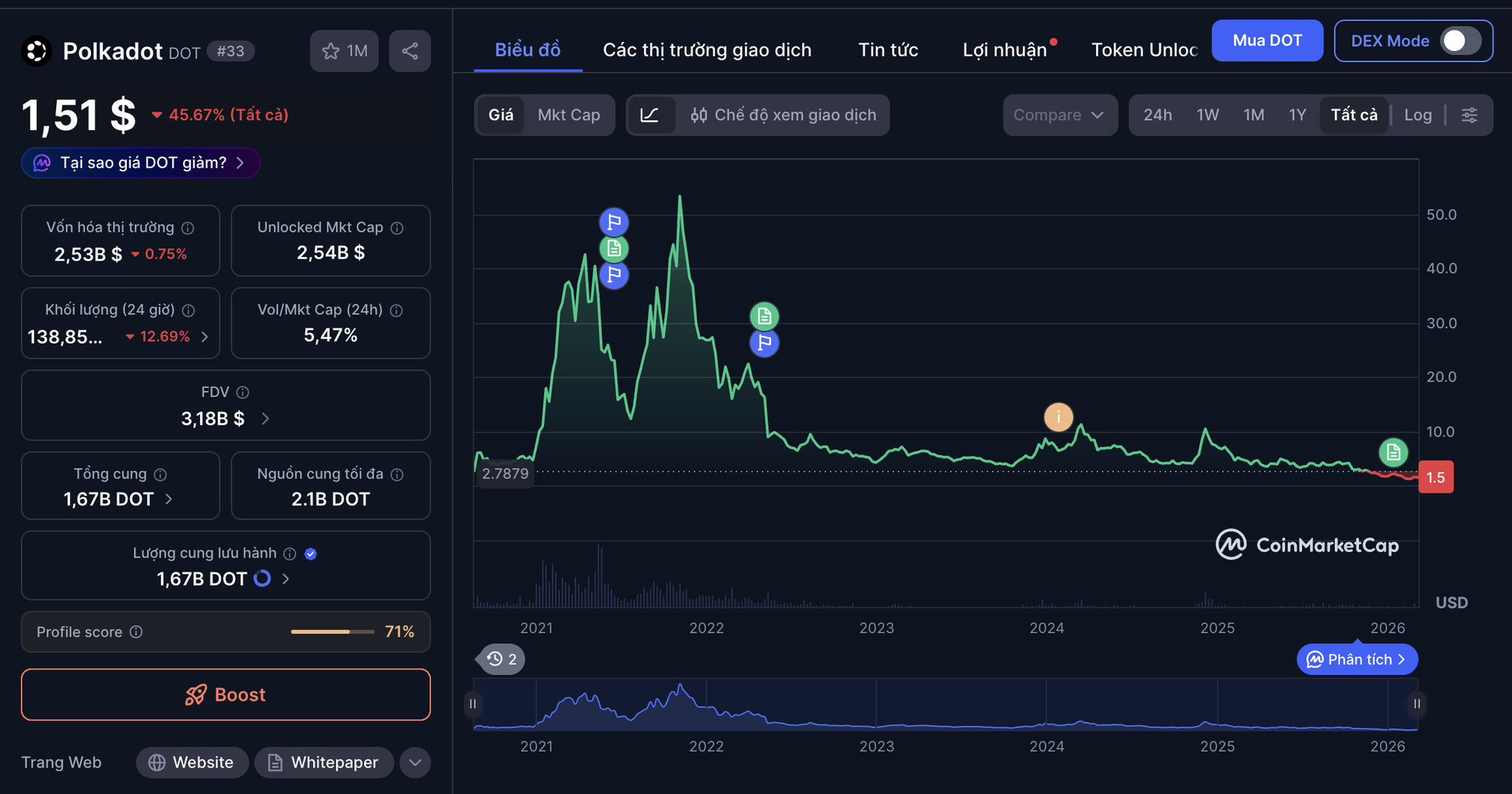
Task: Switch to Các thị trường giao dịch tab
Action: point(707,50)
